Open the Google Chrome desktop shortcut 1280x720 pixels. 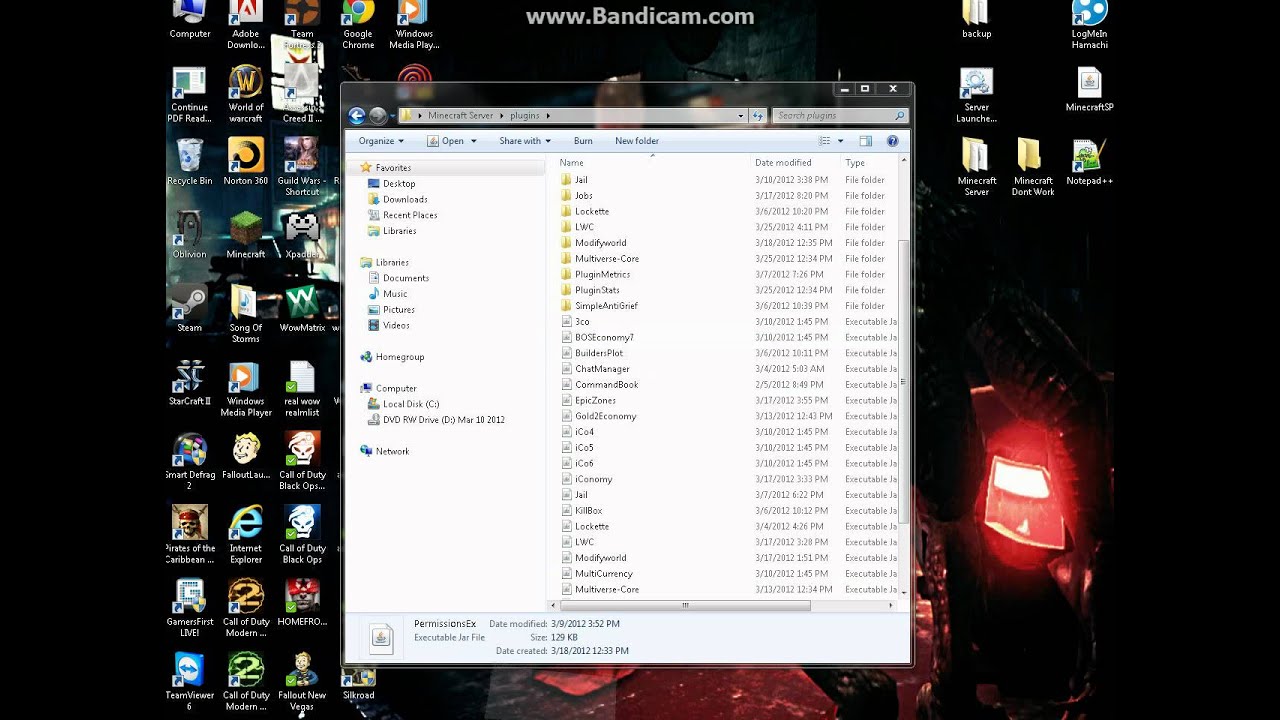point(358,22)
